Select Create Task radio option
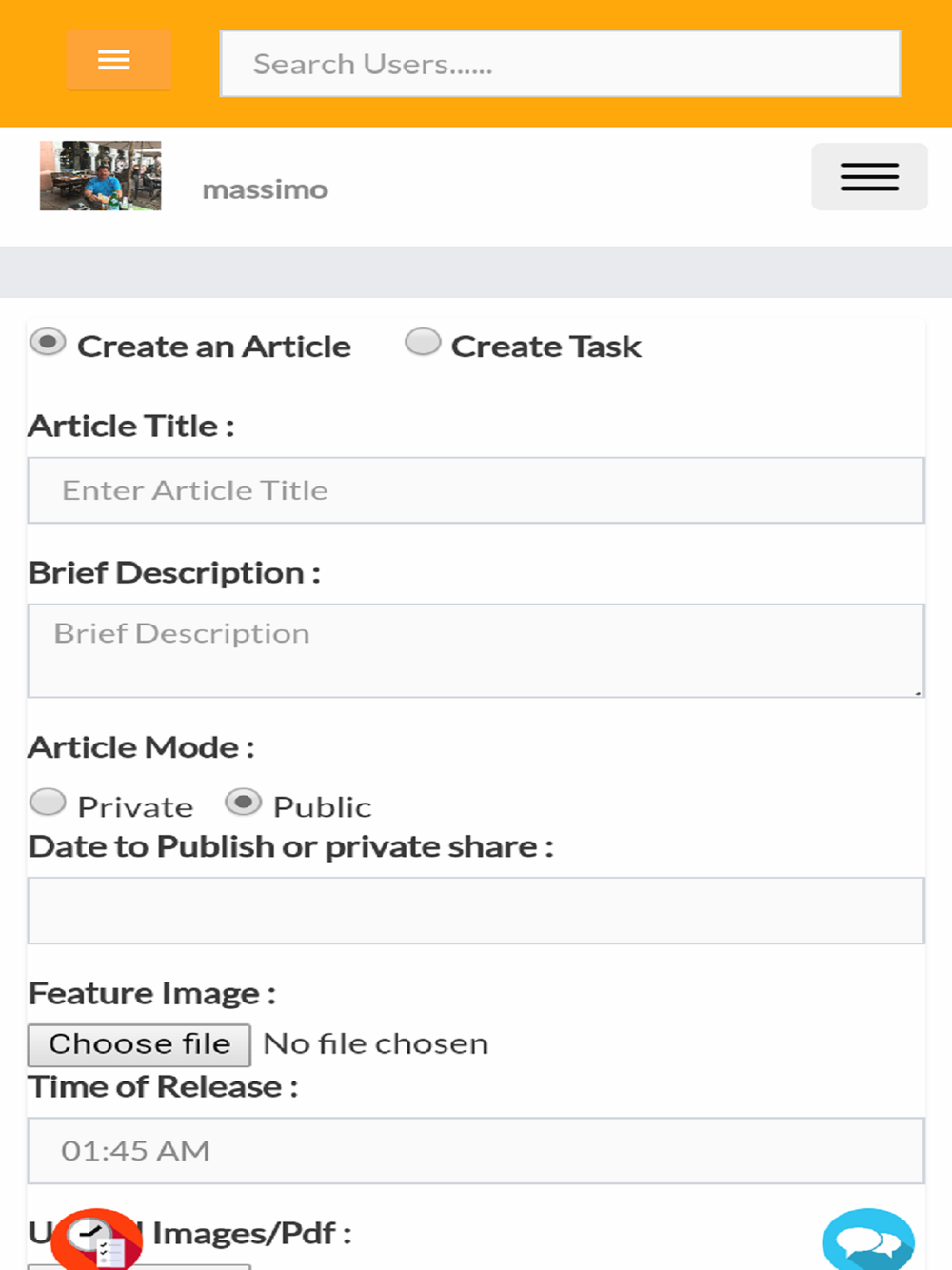 coord(423,342)
